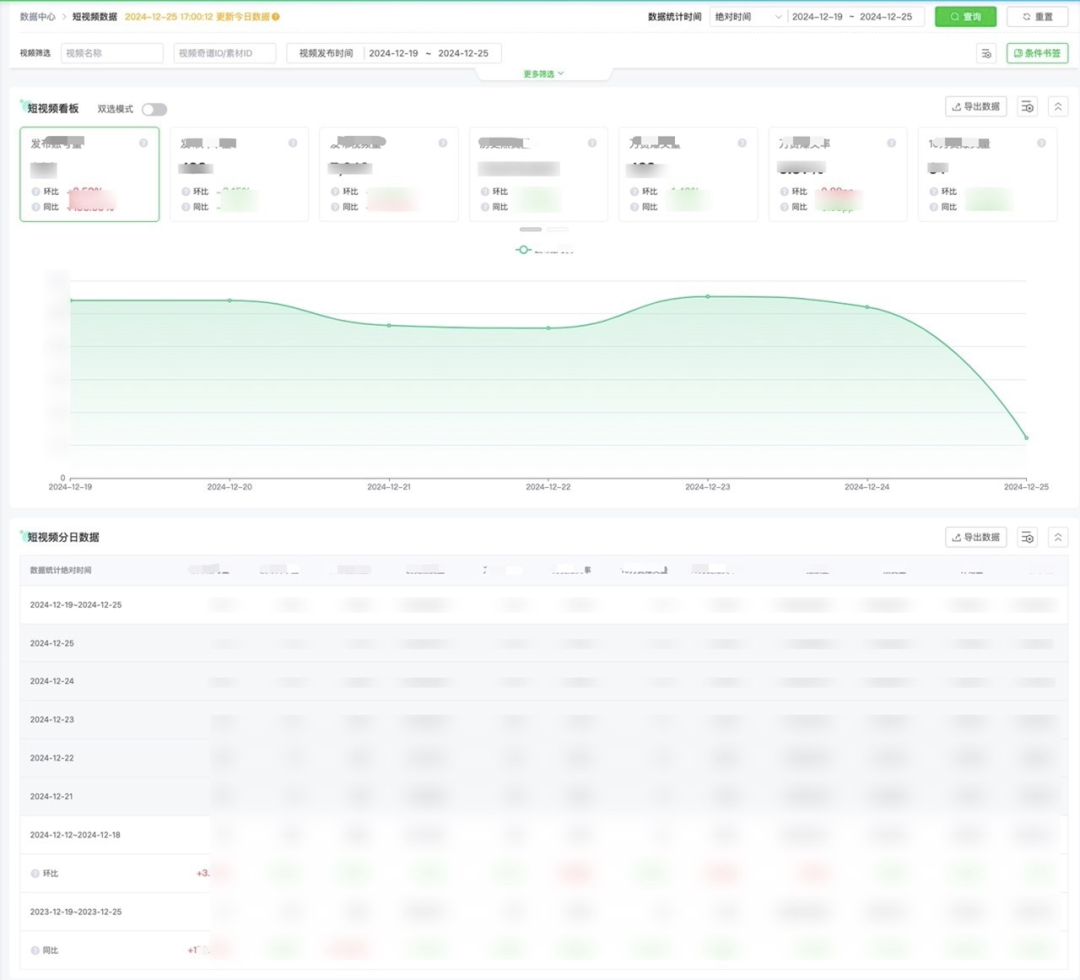Select active carousel page indicator under cards
1080x980 pixels.
pos(530,229)
